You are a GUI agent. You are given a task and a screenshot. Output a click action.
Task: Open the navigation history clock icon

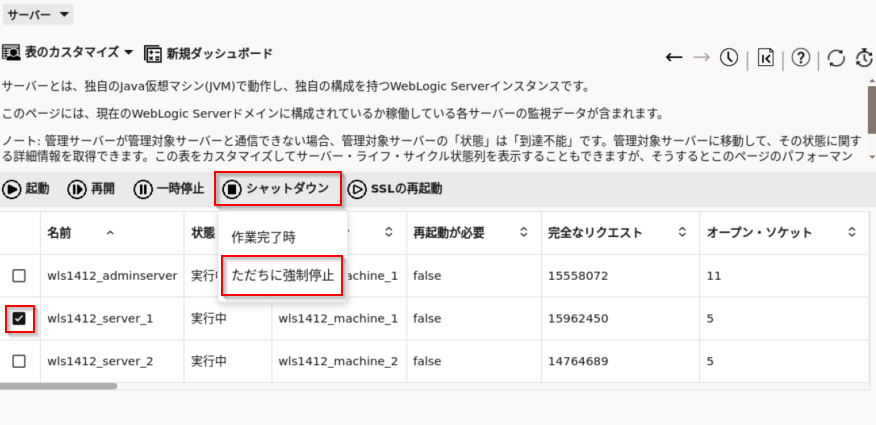pos(729,58)
